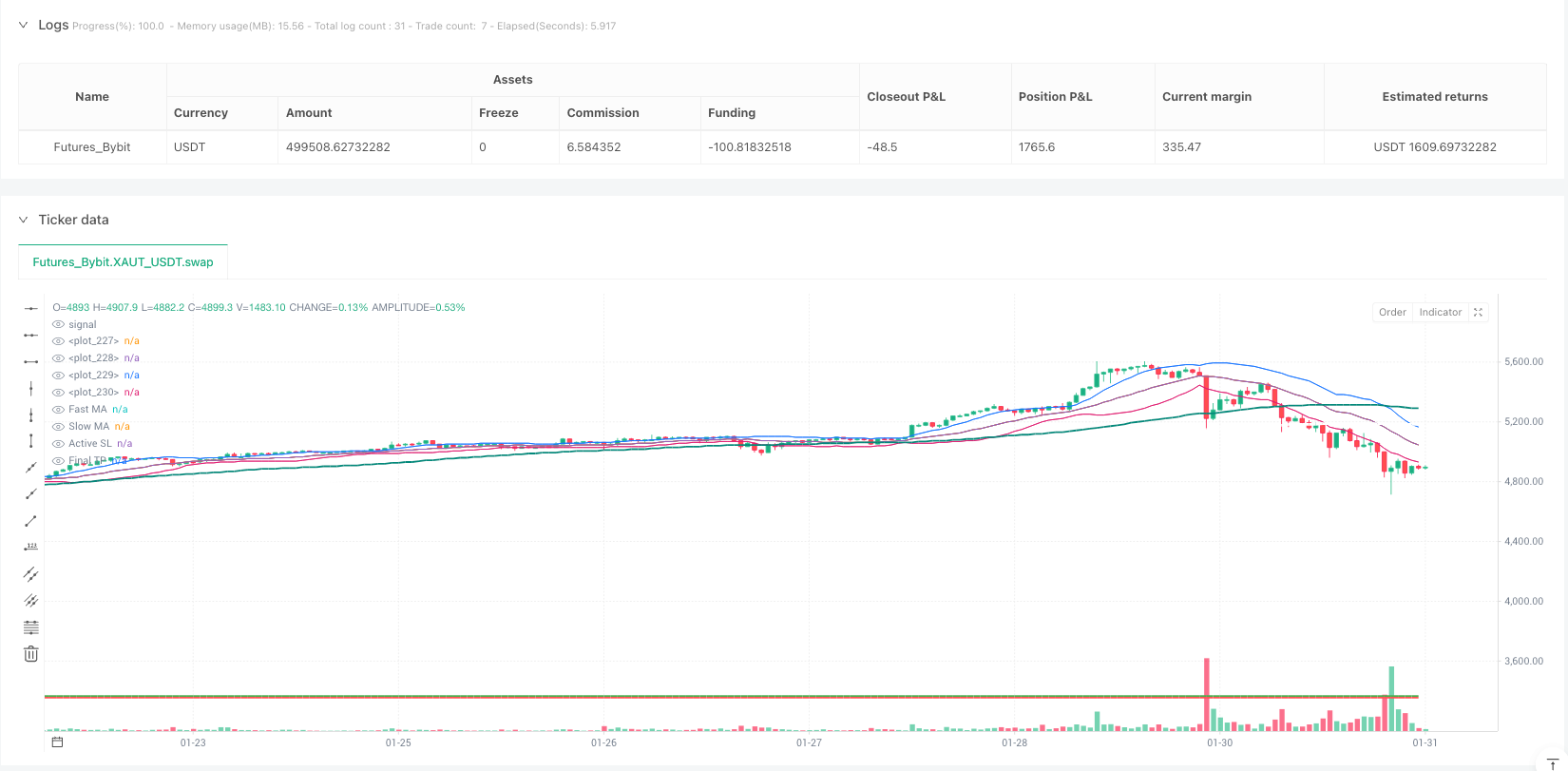Click the Order button on chart
This screenshot has width=1568, height=771.
click(x=1392, y=312)
